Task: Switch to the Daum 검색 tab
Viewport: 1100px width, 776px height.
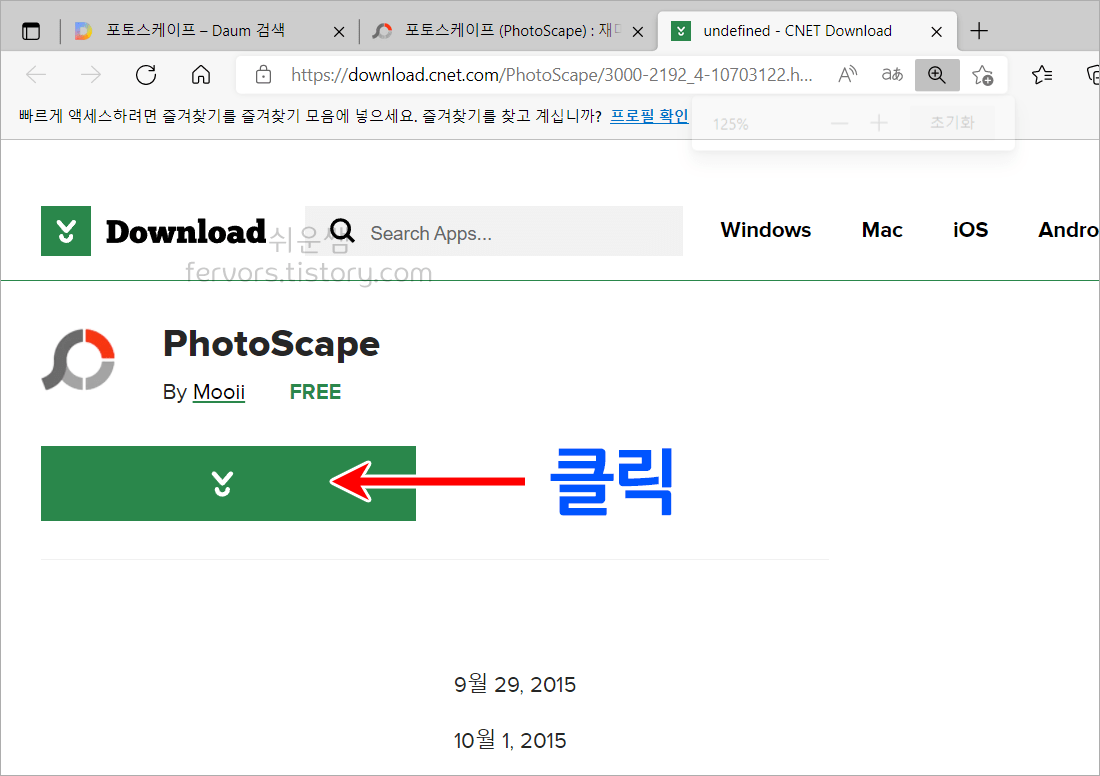Action: click(x=196, y=31)
